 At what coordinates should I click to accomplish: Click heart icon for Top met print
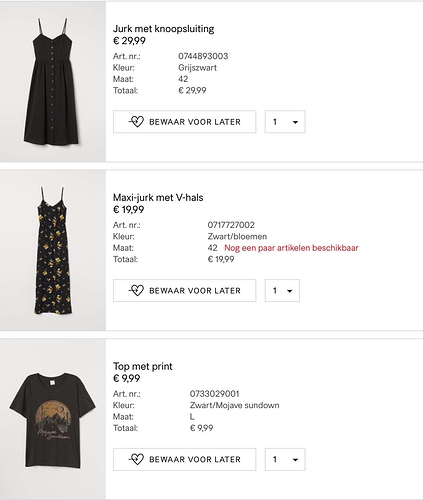tap(136, 459)
